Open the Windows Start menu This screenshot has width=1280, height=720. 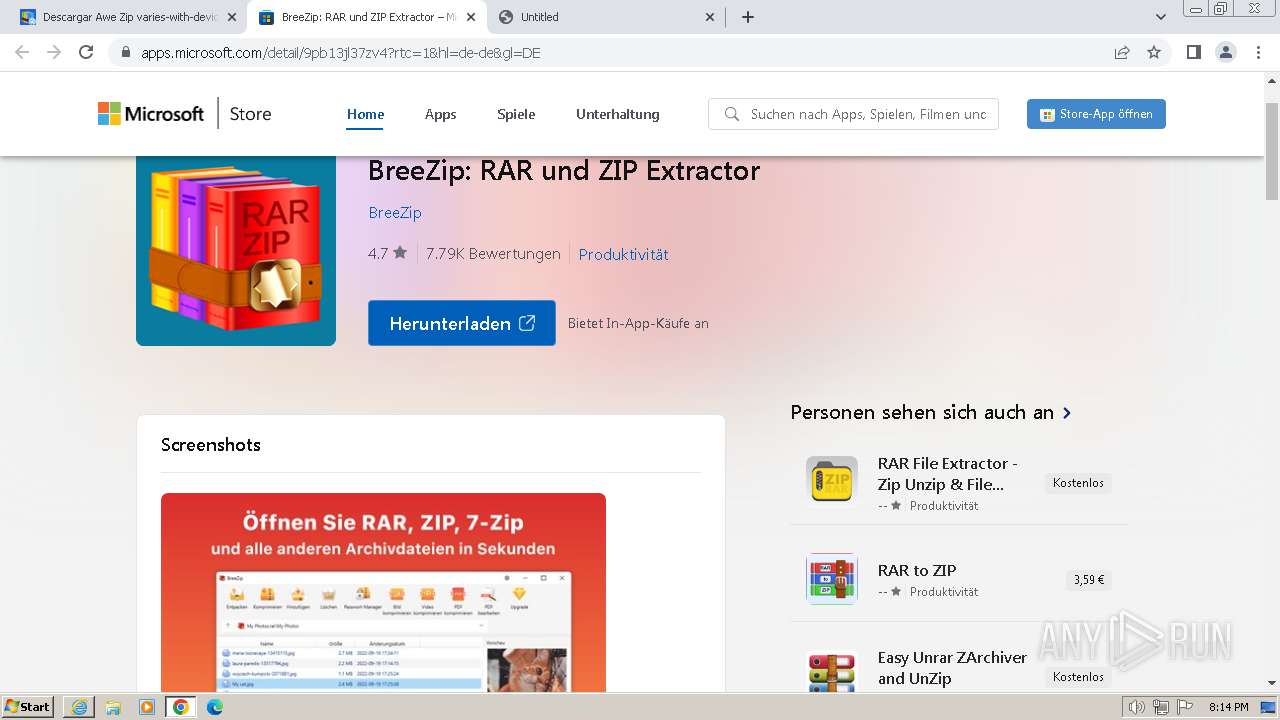click(28, 706)
